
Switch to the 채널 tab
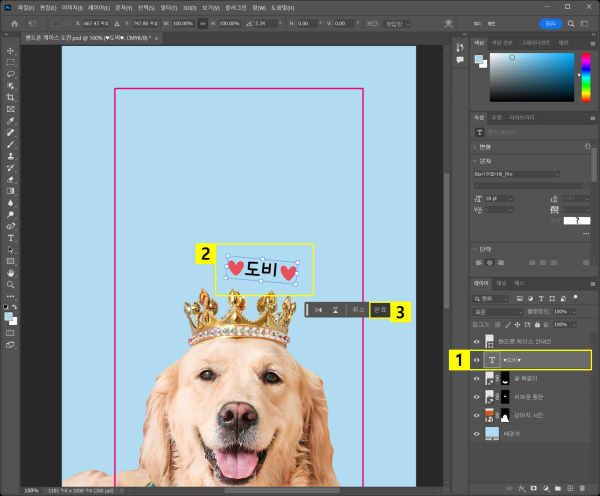tap(500, 284)
